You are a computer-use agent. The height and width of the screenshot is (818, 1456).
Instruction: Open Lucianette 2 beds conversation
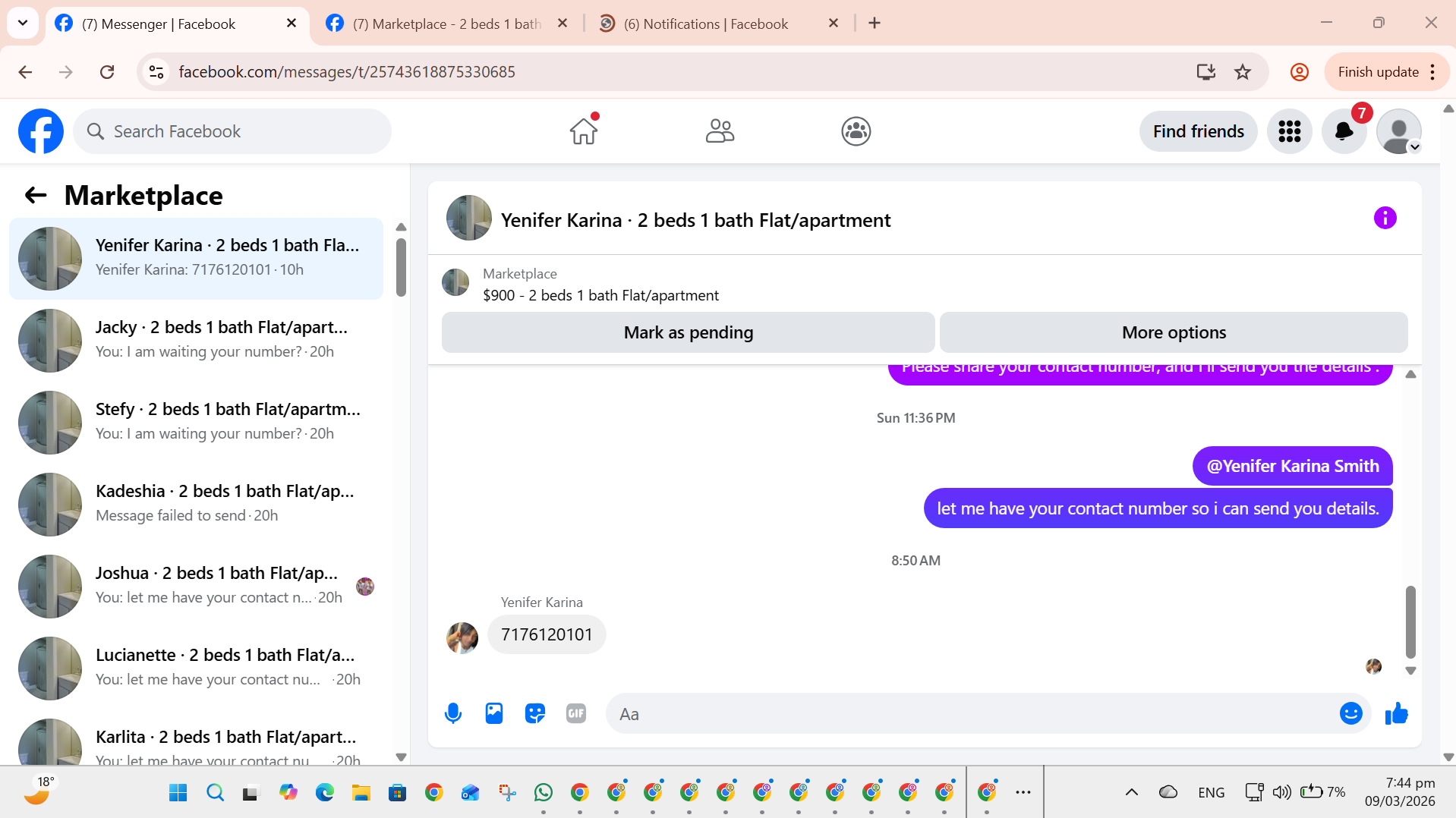point(197,668)
